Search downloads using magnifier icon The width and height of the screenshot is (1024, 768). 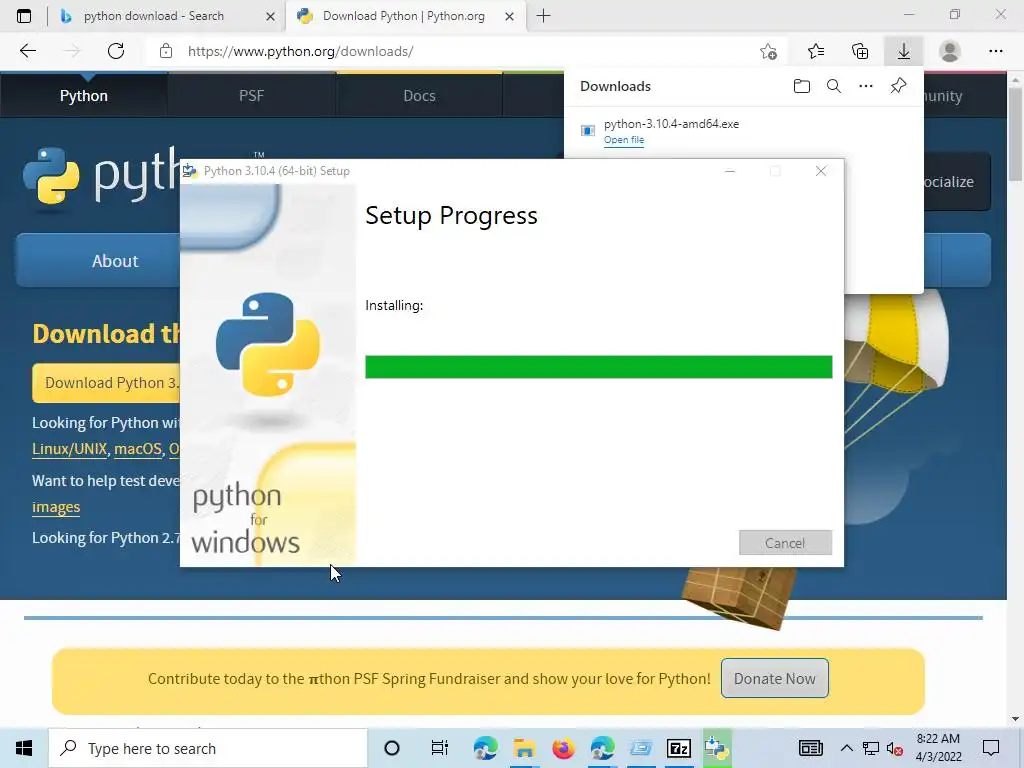(x=834, y=86)
